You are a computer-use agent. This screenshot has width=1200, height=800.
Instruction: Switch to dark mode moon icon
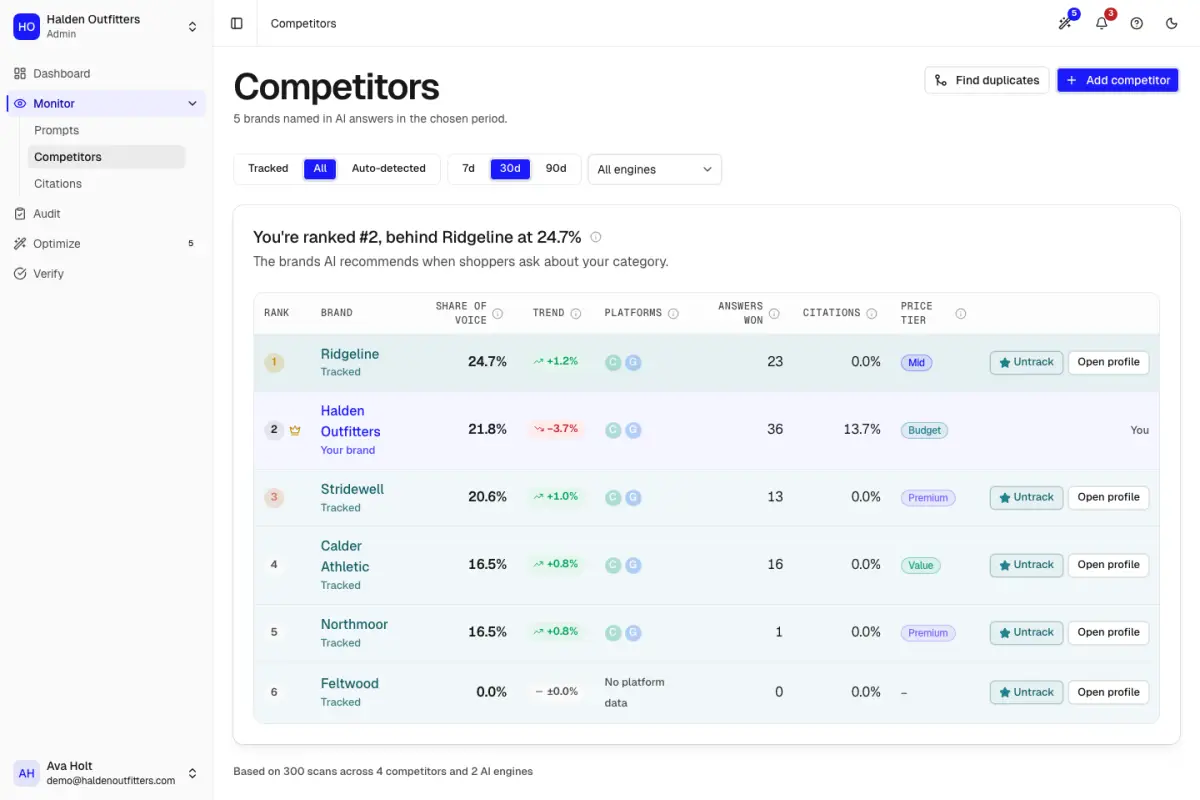[x=1172, y=23]
